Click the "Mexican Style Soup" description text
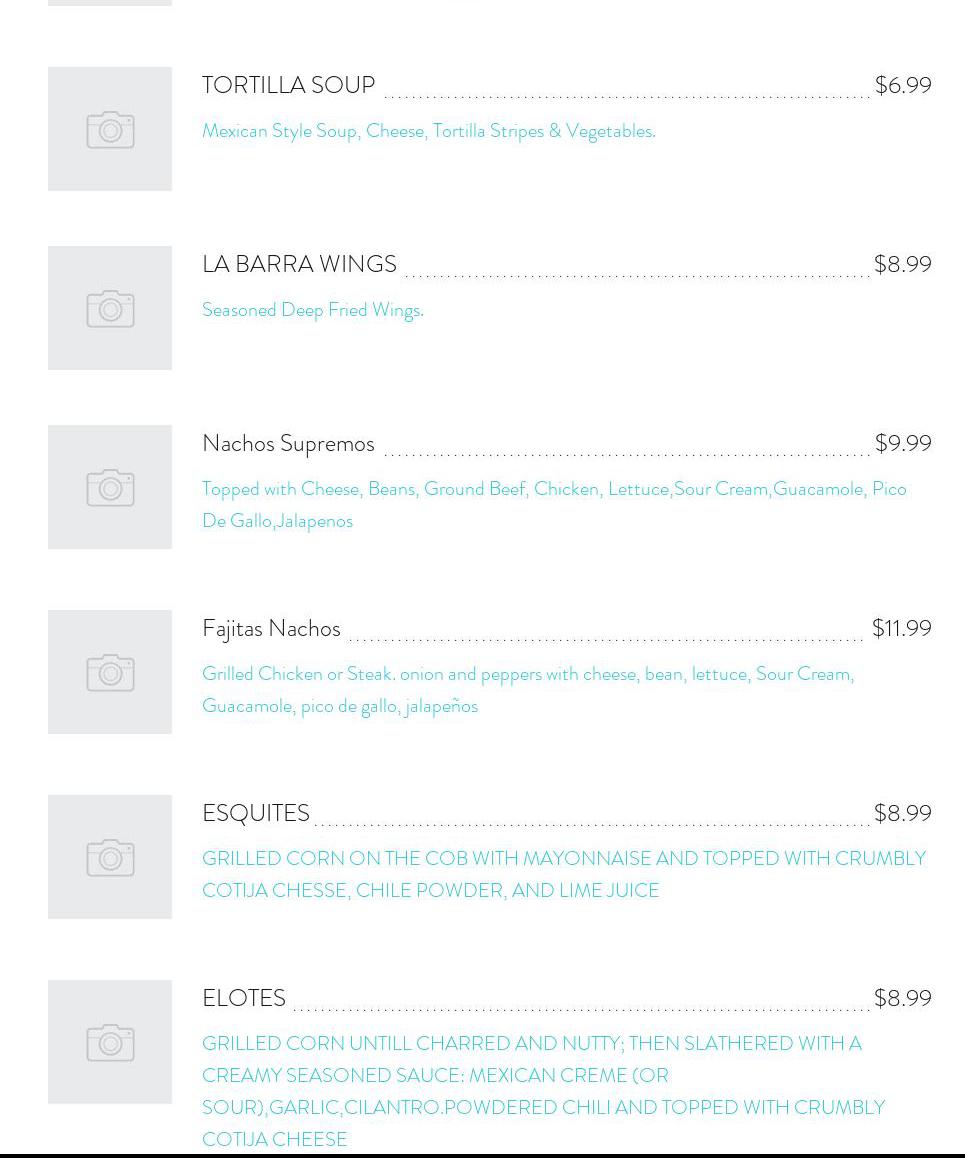 pyautogui.click(x=428, y=131)
